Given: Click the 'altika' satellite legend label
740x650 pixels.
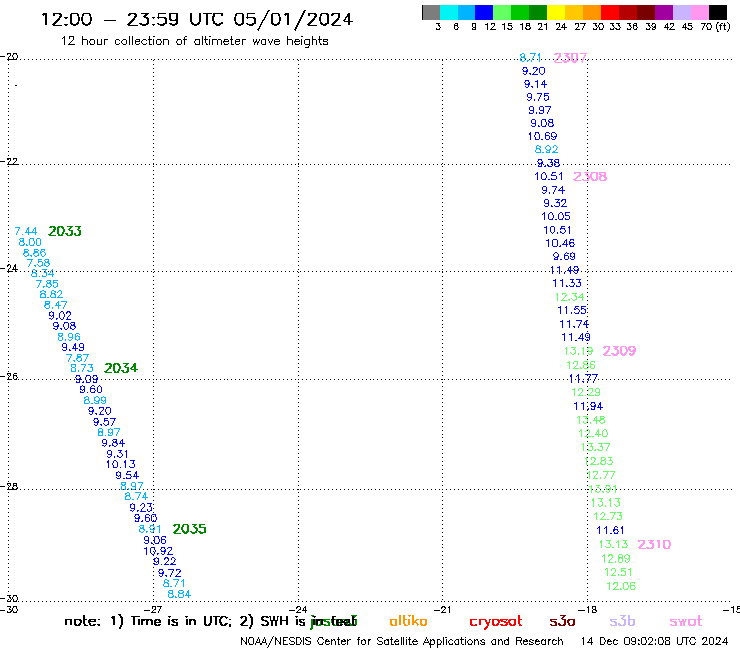Looking at the screenshot, I should pyautogui.click(x=408, y=621).
